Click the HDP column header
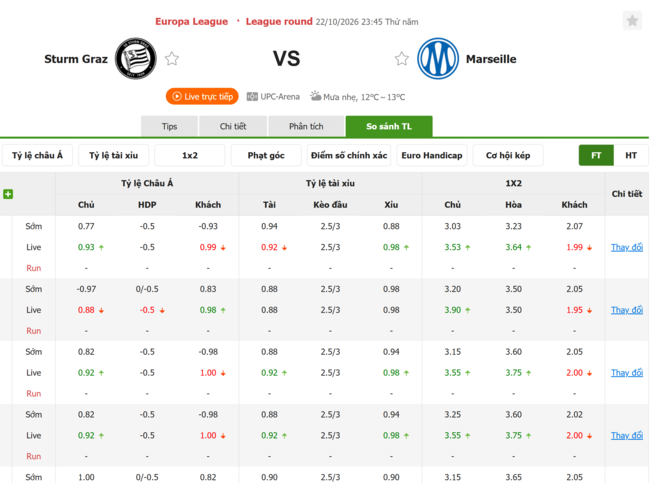 (x=147, y=204)
